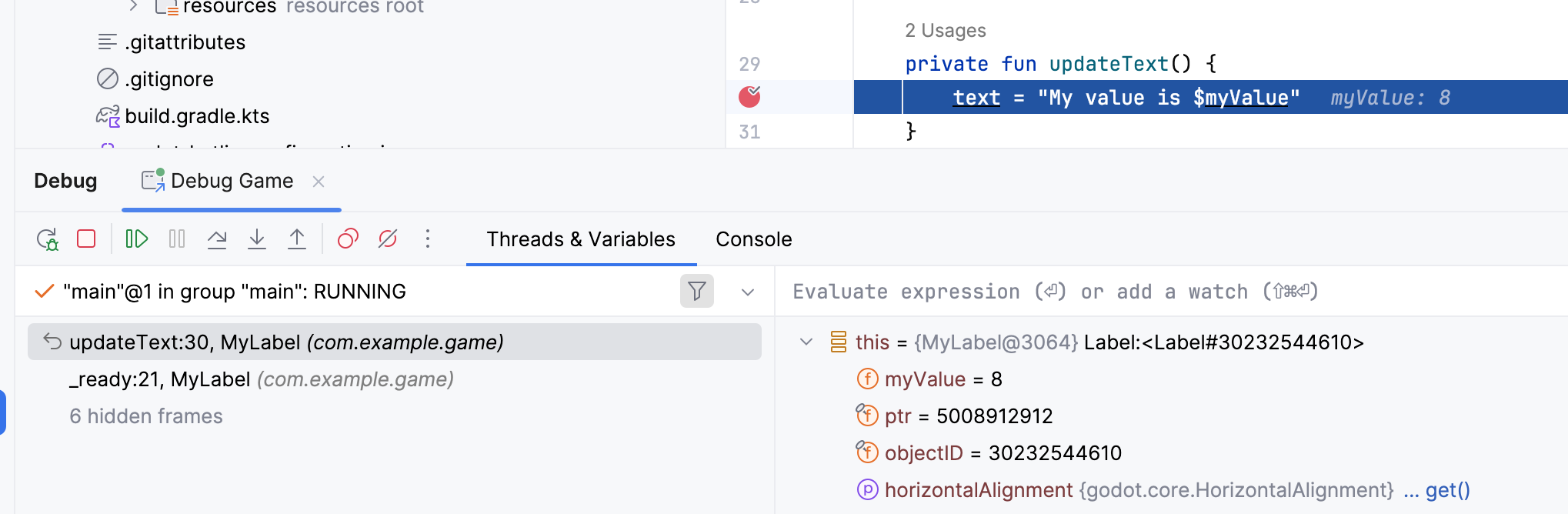Rerun the Debug Game session

click(48, 239)
